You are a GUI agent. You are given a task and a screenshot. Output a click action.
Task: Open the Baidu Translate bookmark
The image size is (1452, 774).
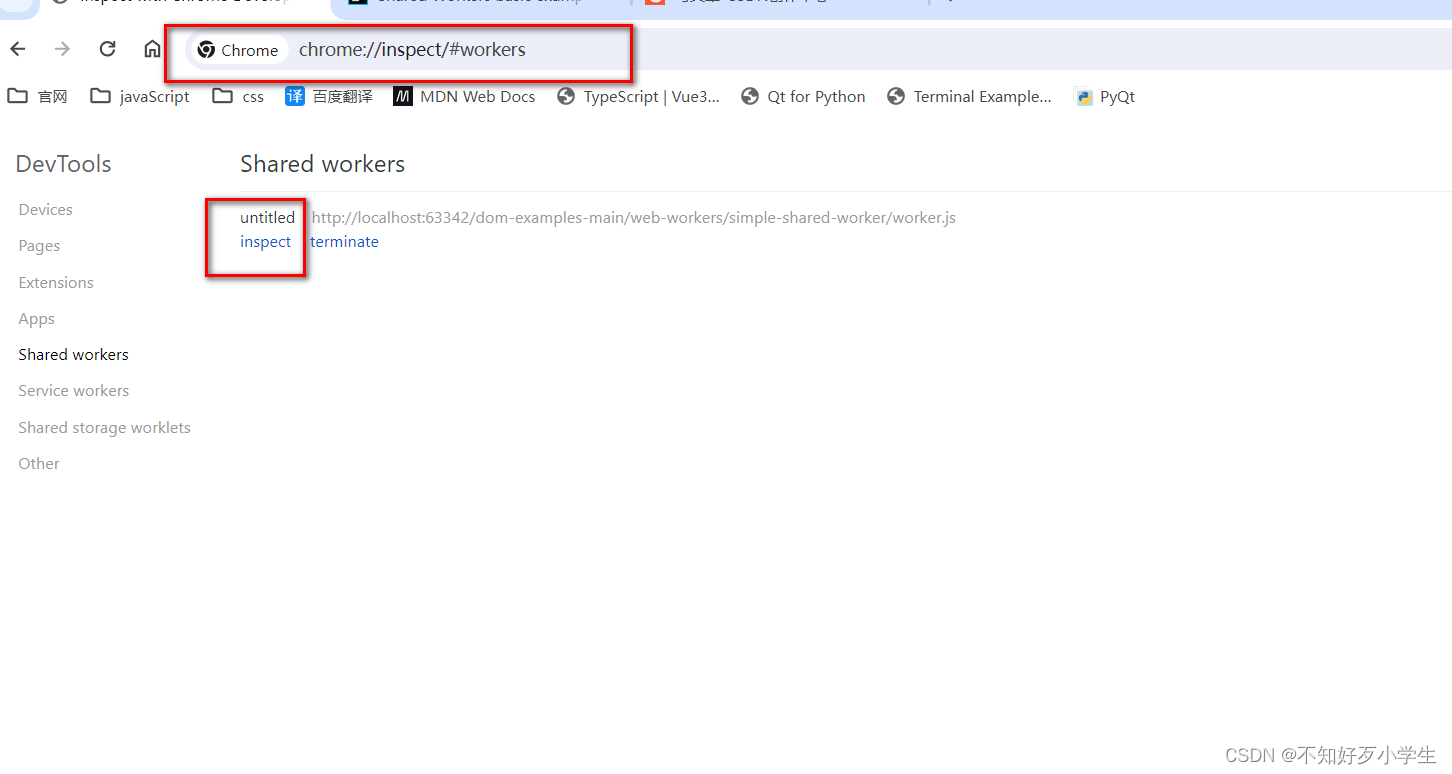(328, 96)
